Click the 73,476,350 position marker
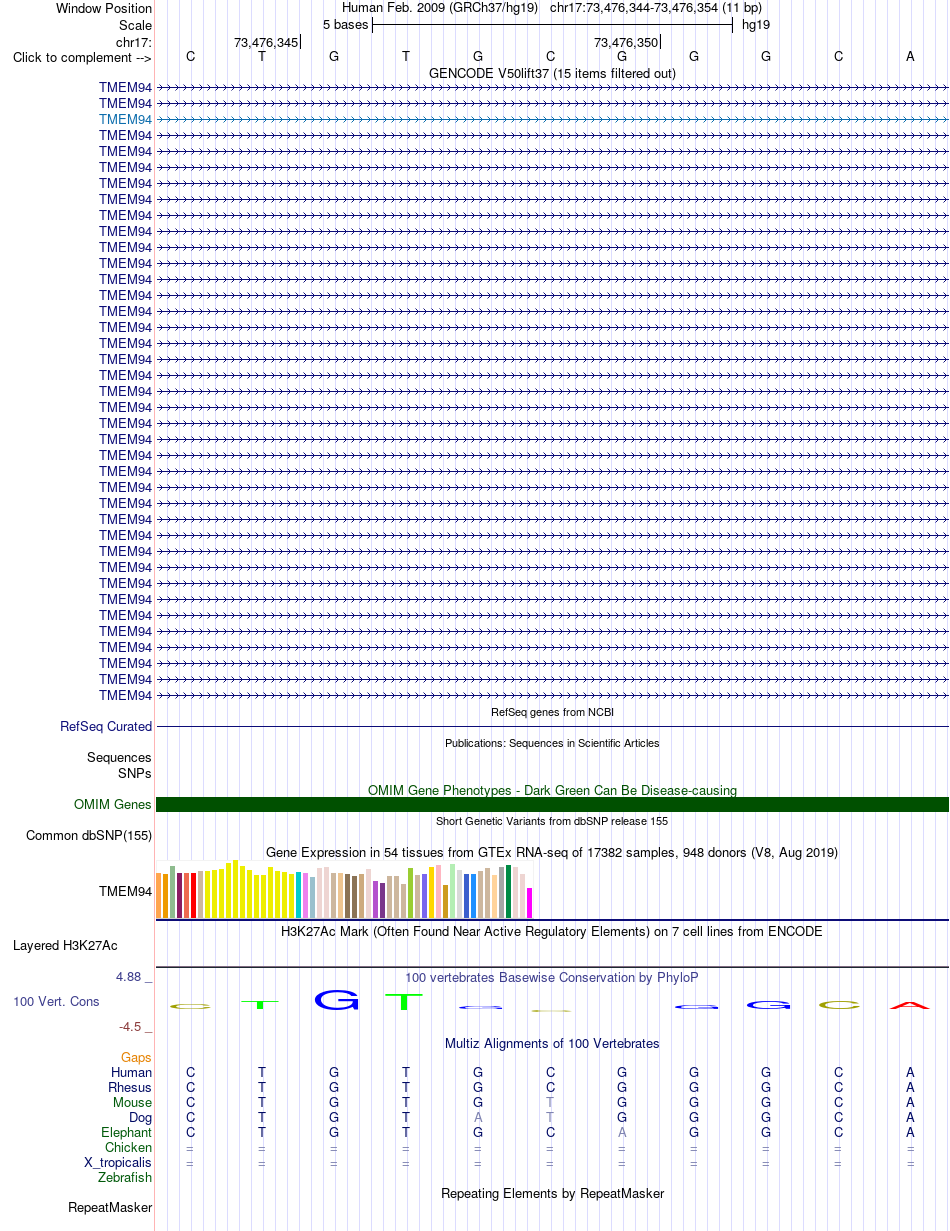The height and width of the screenshot is (1231, 950). [626, 42]
